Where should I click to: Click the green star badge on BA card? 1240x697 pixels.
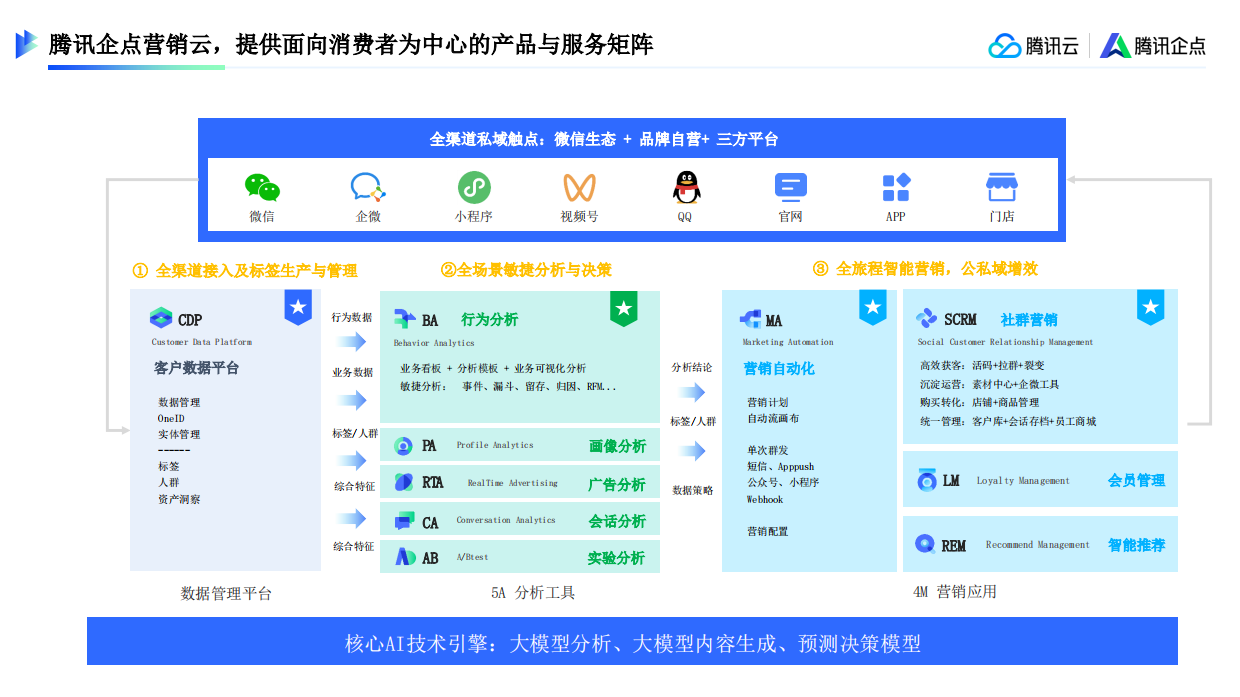click(x=624, y=308)
